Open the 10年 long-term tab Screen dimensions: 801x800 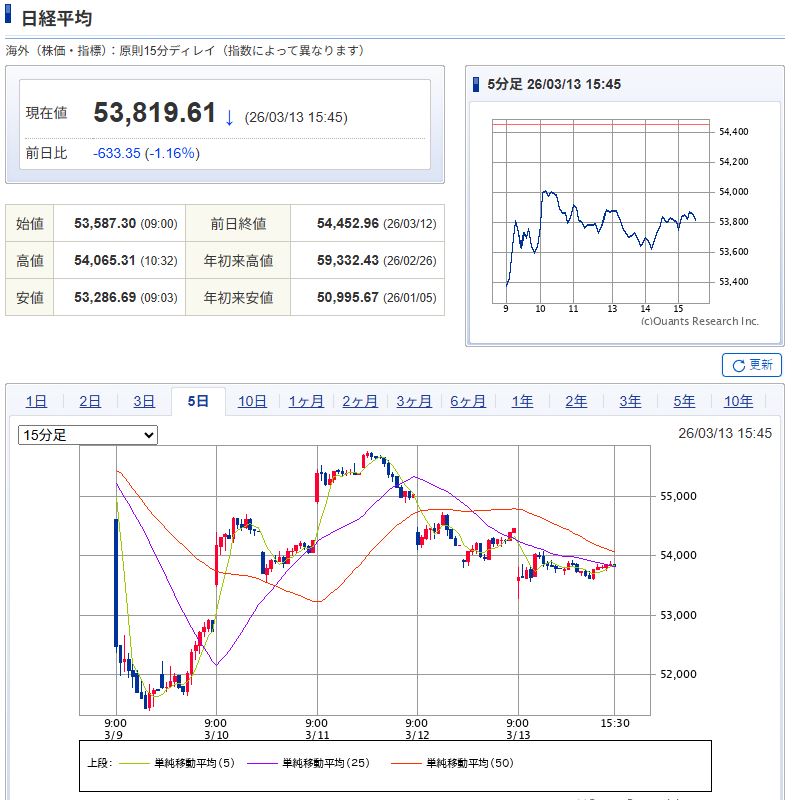point(739,401)
